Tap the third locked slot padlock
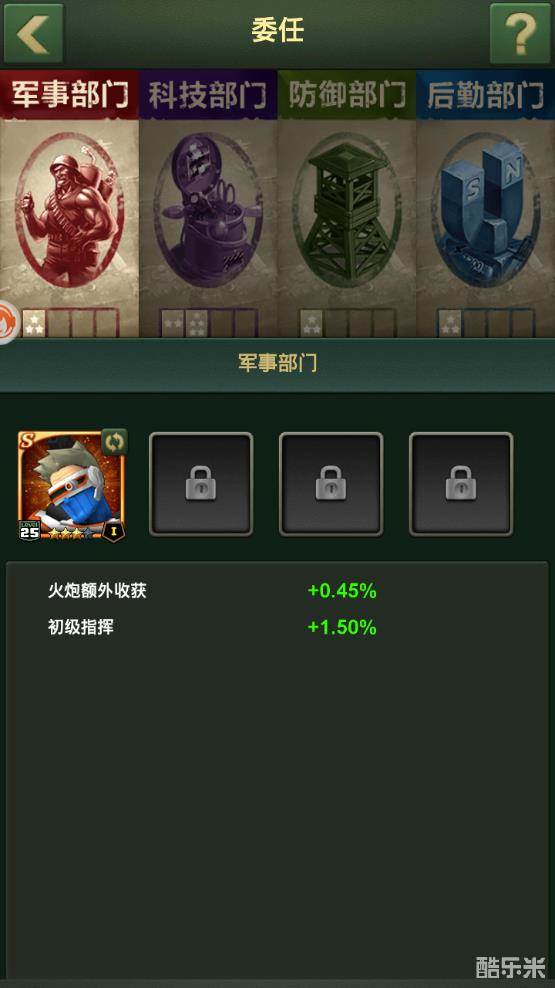555x988 pixels. (x=461, y=483)
